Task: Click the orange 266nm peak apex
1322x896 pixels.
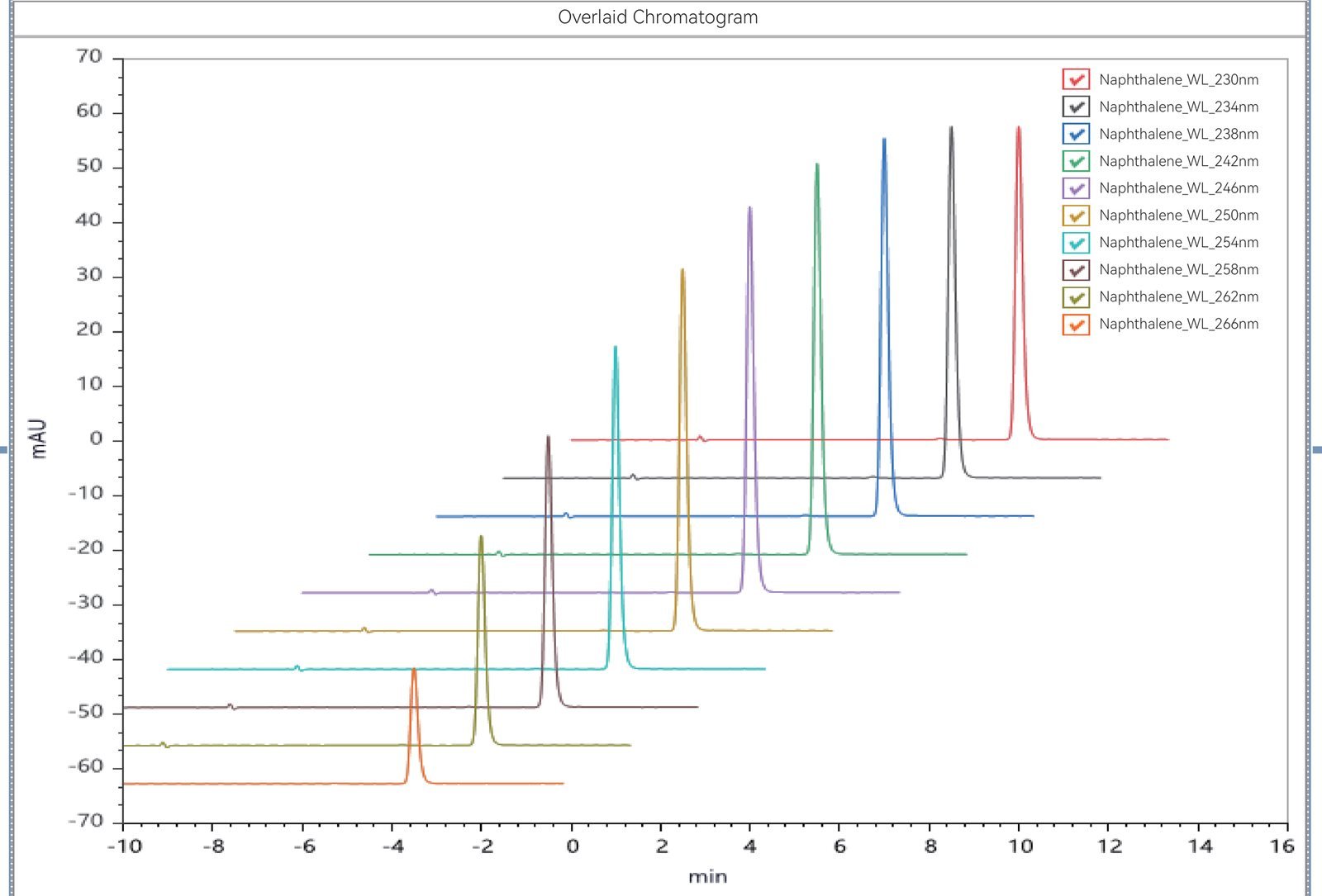Action: click(414, 670)
